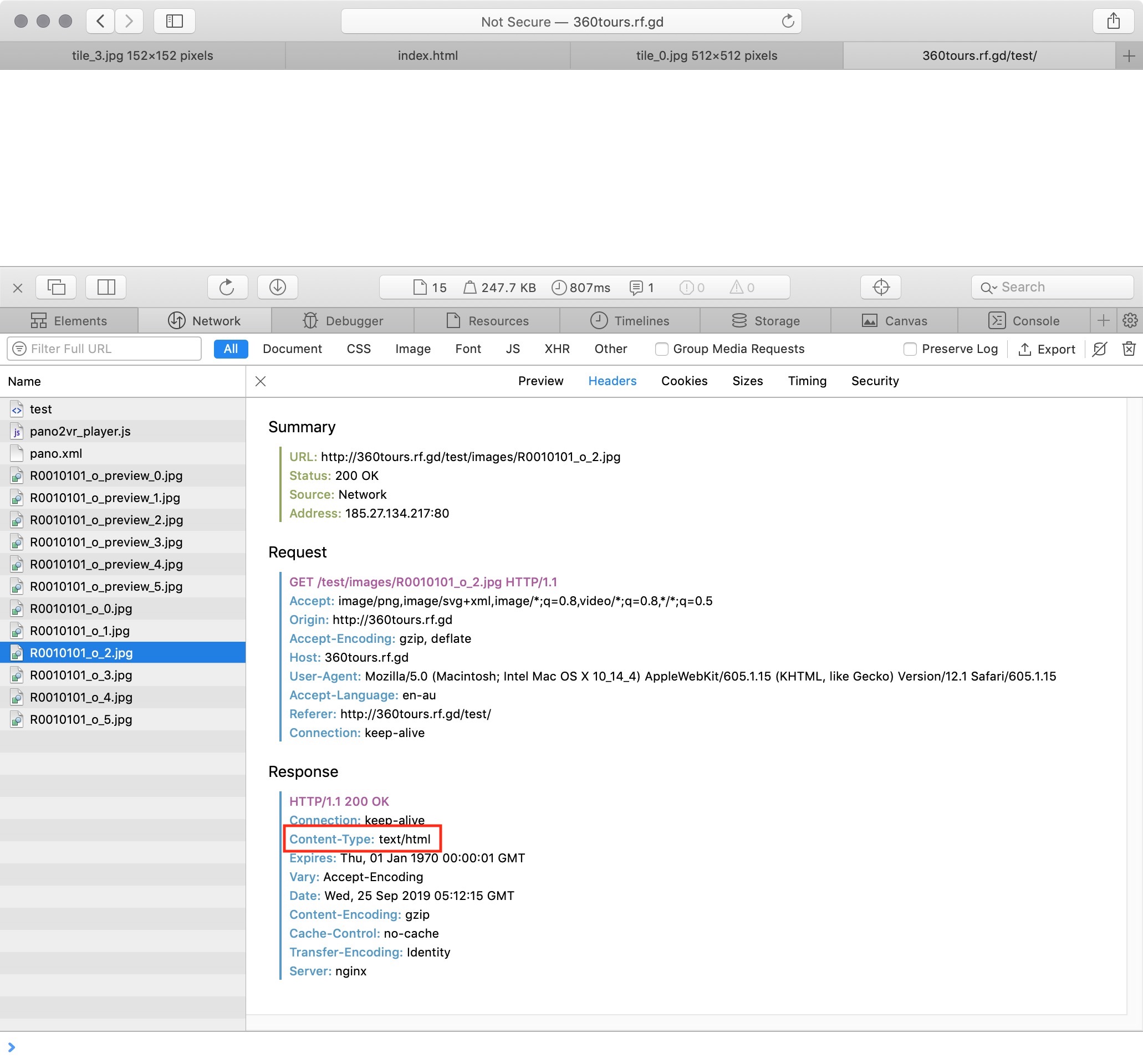Switch to the Network tab
Image resolution: width=1143 pixels, height=1064 pixels.
coord(205,321)
